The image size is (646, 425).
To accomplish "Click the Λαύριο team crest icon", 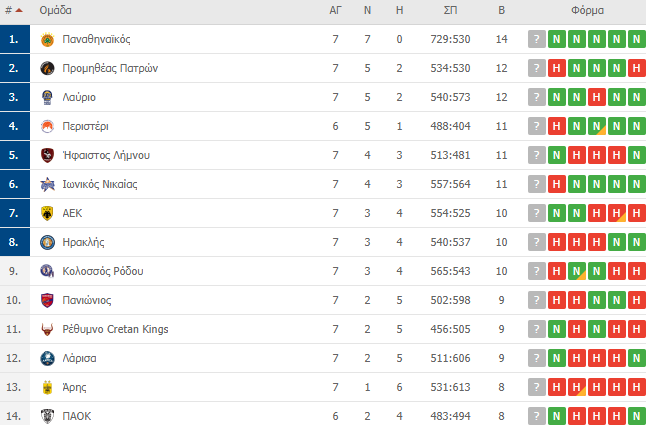I will coord(47,98).
